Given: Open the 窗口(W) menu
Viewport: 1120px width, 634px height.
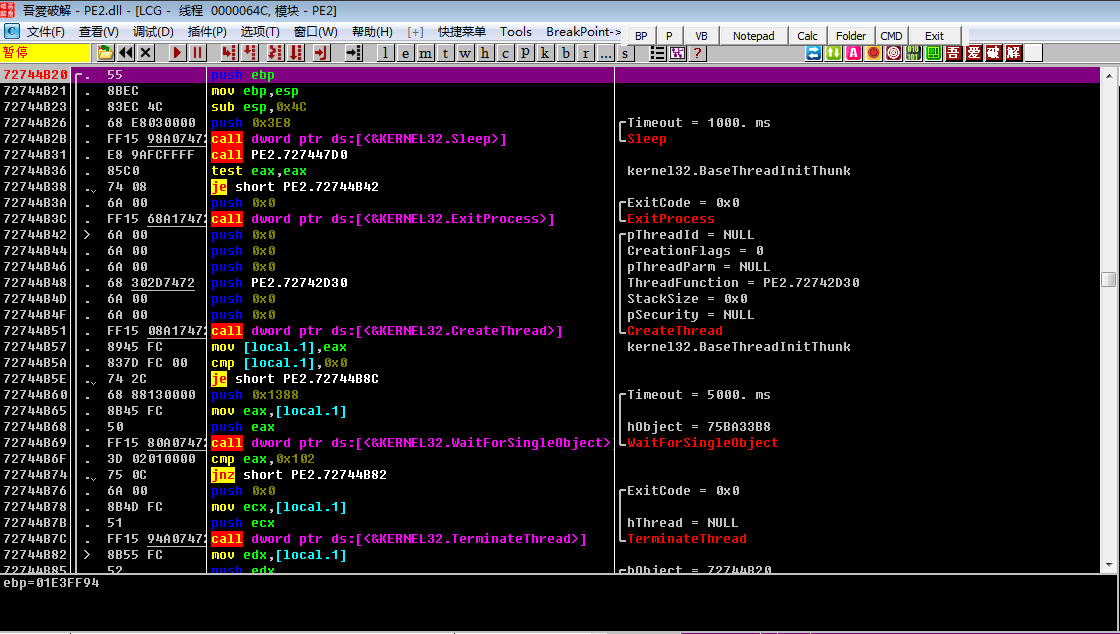Looking at the screenshot, I should pos(316,32).
